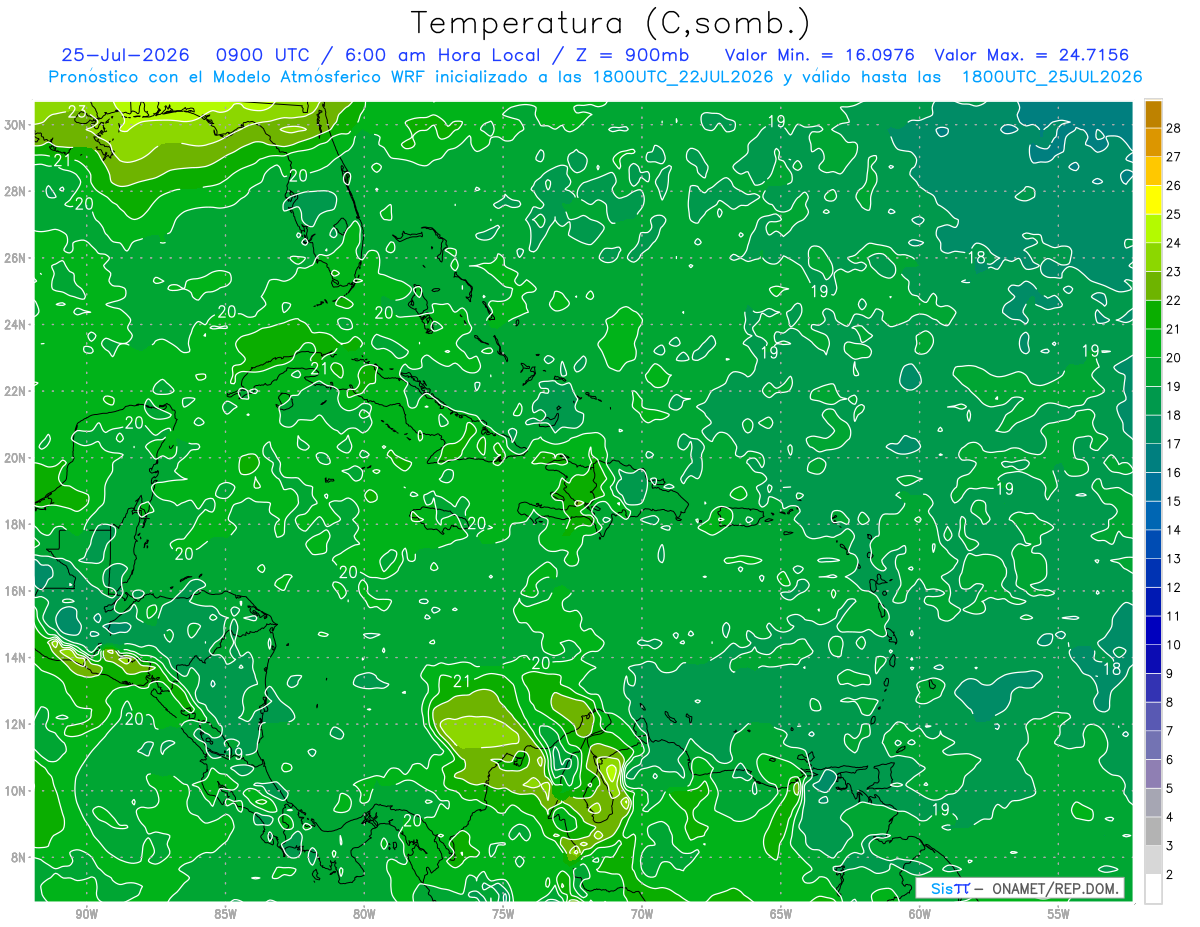Click the "22N" latitude axis label
Viewport: 1200px width, 927px height.
[16, 391]
